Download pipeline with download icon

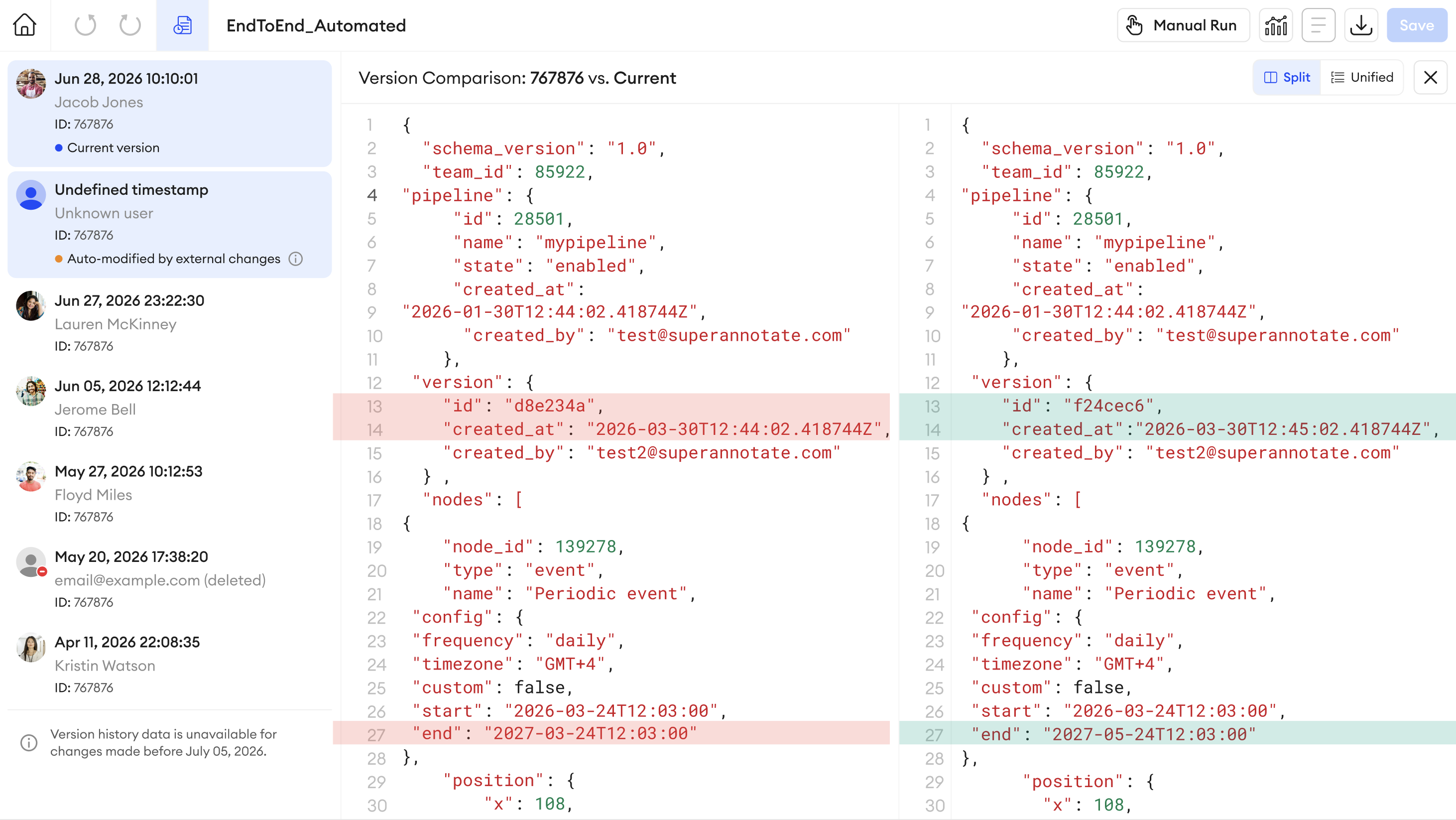(x=1361, y=25)
